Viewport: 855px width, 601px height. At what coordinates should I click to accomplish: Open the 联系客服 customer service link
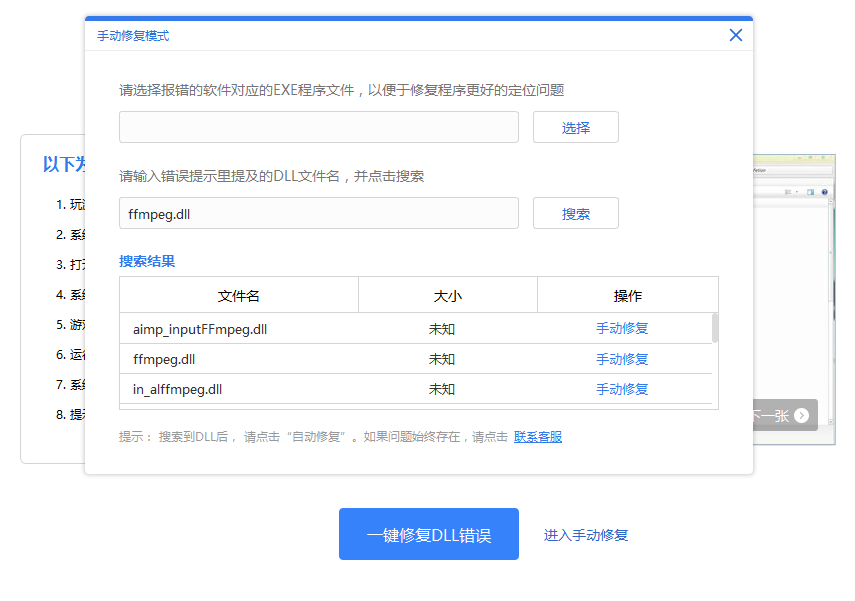[x=537, y=437]
